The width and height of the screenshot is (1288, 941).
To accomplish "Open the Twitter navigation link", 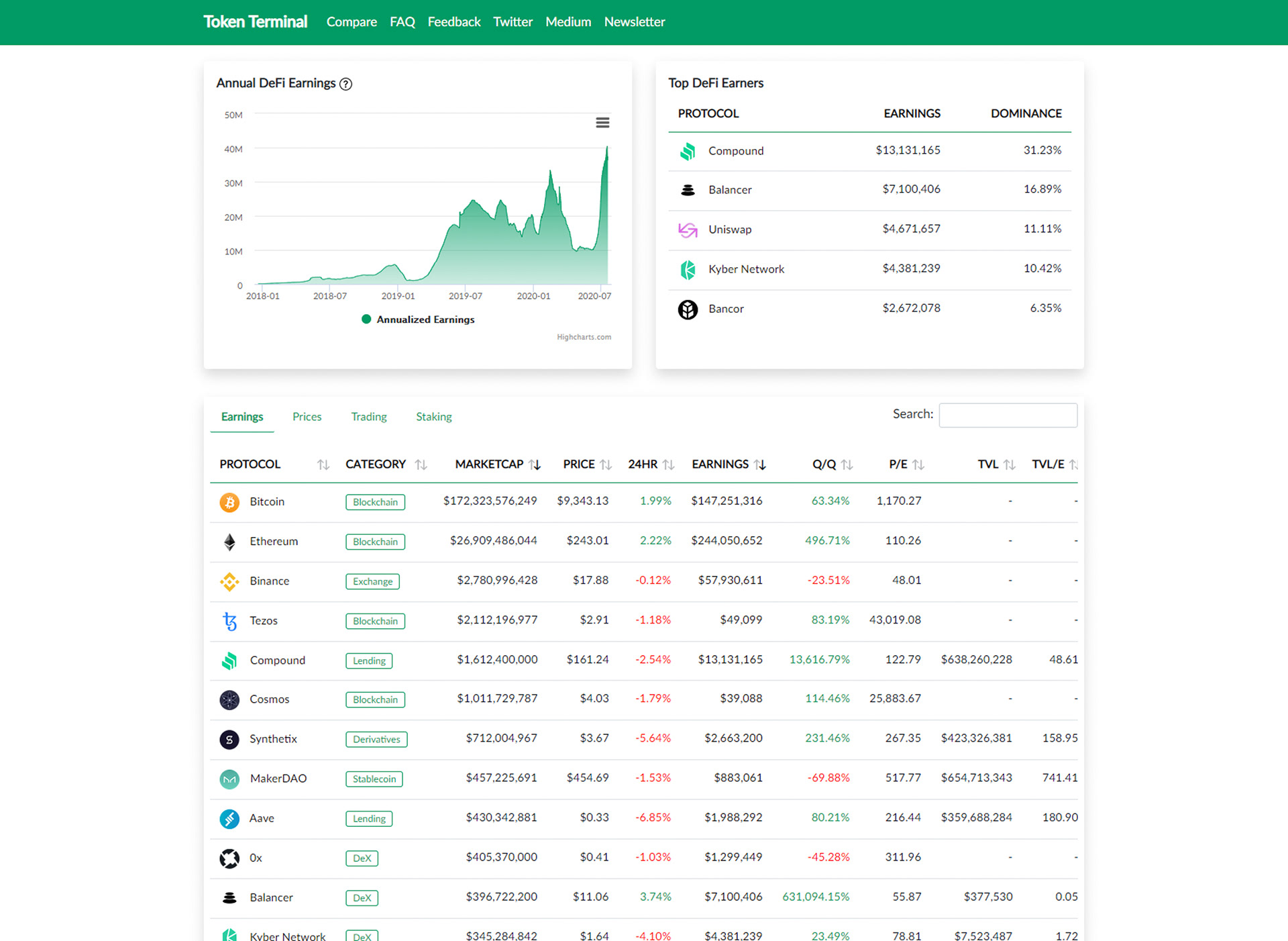I will [x=513, y=22].
